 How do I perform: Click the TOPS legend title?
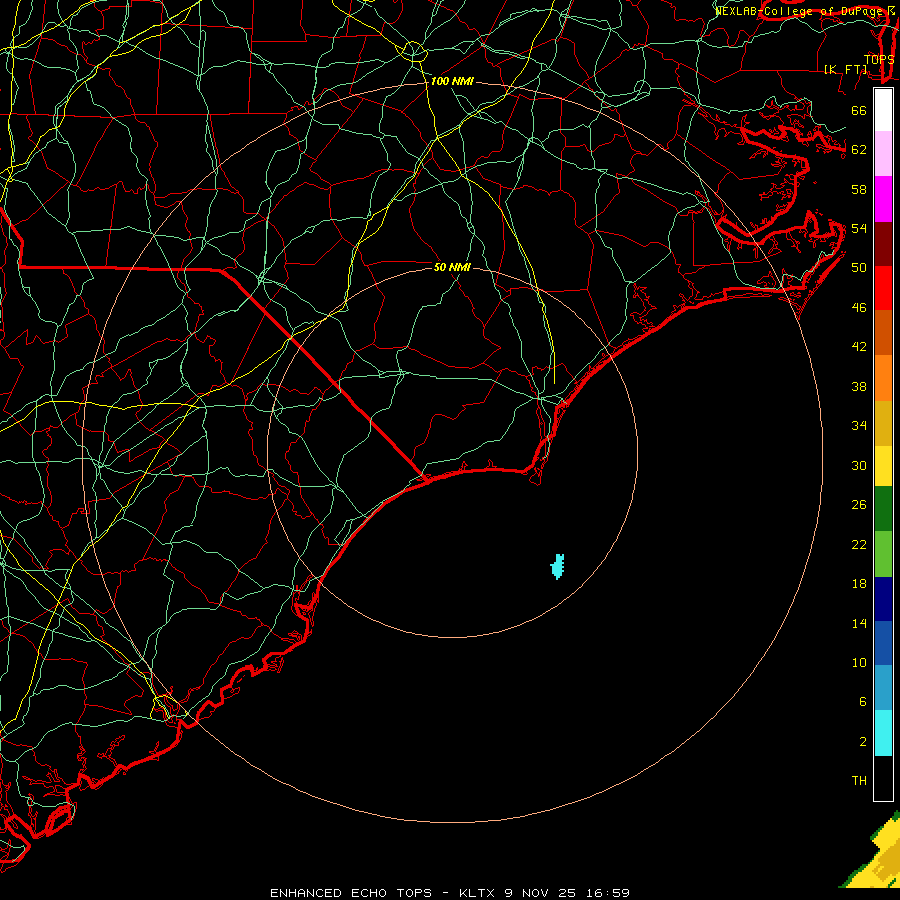879,59
